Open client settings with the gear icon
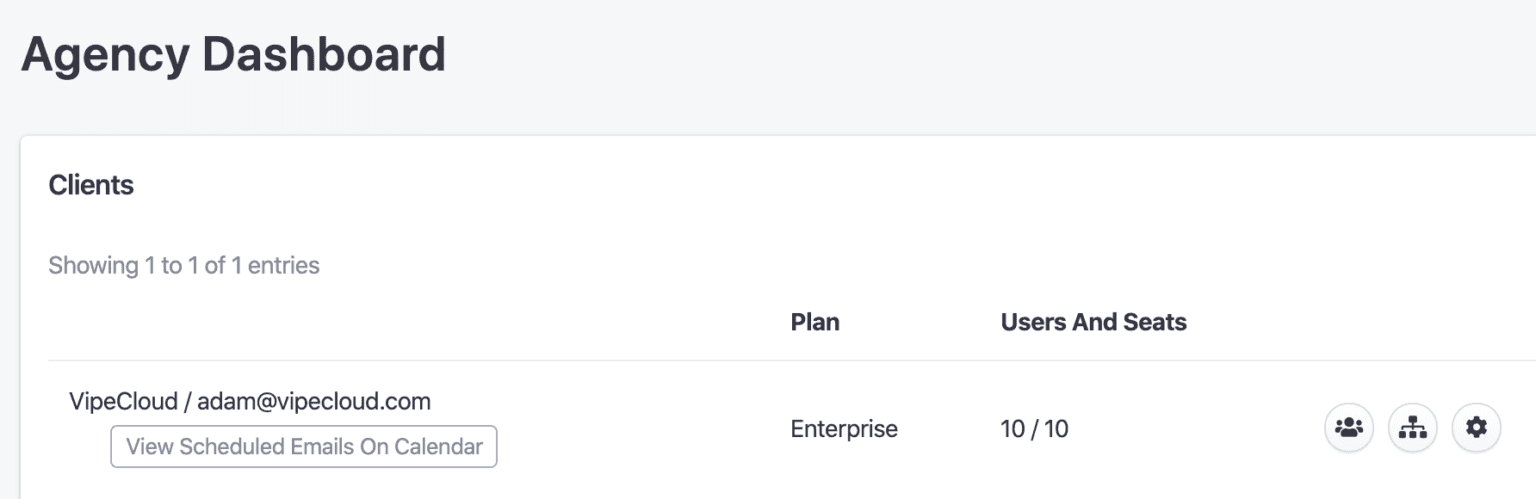Viewport: 1536px width, 499px height. click(x=1476, y=428)
